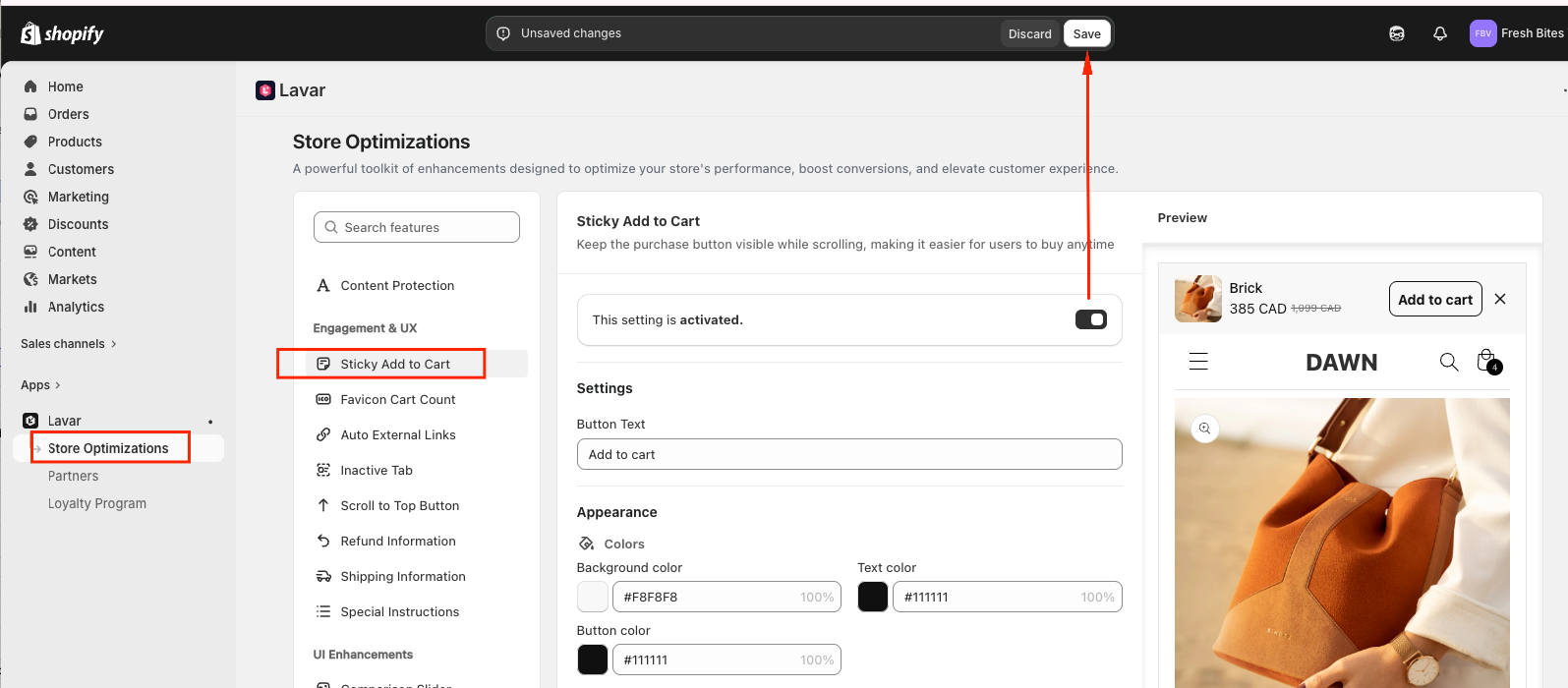Click the Marketing target icon

tap(30, 197)
